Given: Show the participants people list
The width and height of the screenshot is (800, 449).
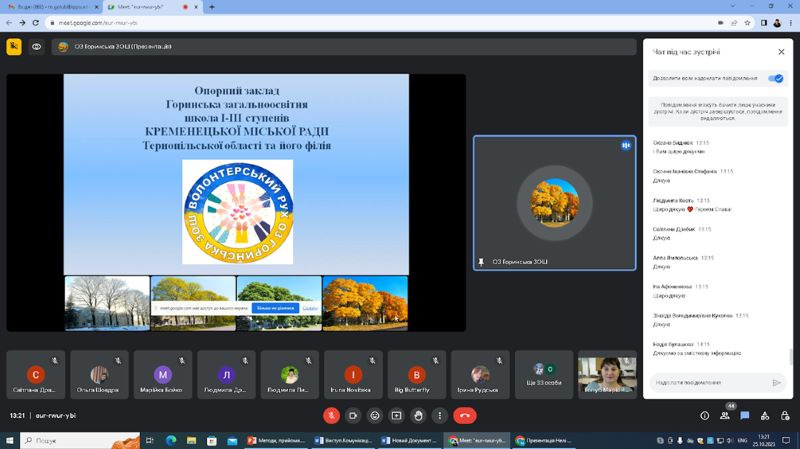Looking at the screenshot, I should coord(724,415).
